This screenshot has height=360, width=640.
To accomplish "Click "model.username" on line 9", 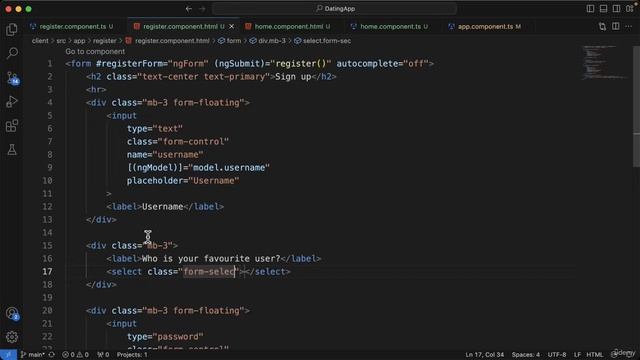I will (229, 168).
